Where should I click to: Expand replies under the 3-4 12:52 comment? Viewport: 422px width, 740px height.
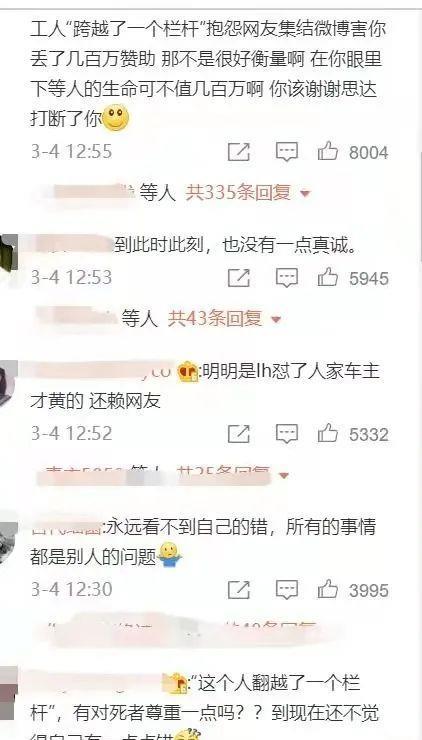284,476
